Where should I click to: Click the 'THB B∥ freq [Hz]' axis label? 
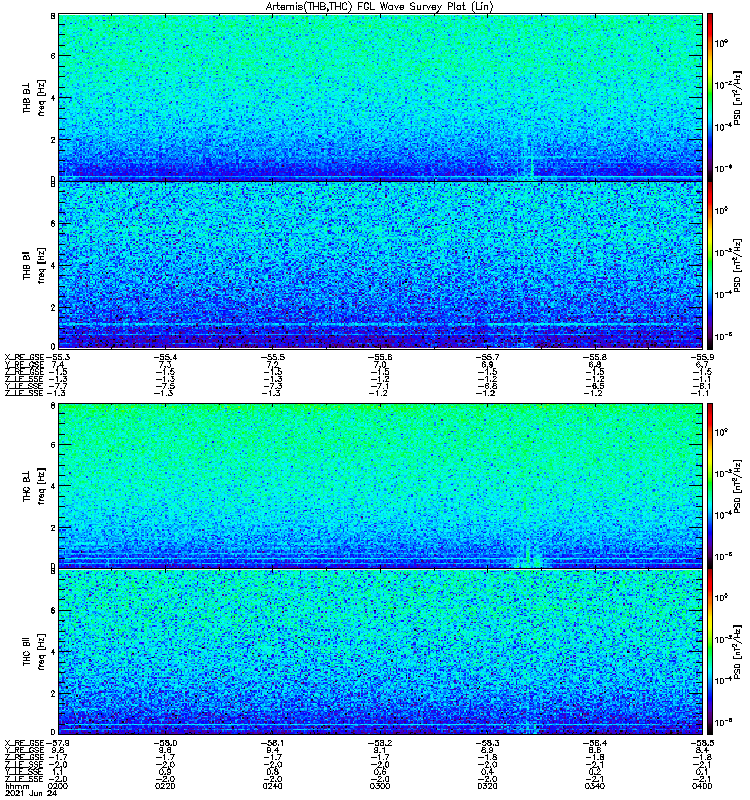[x=34, y=265]
